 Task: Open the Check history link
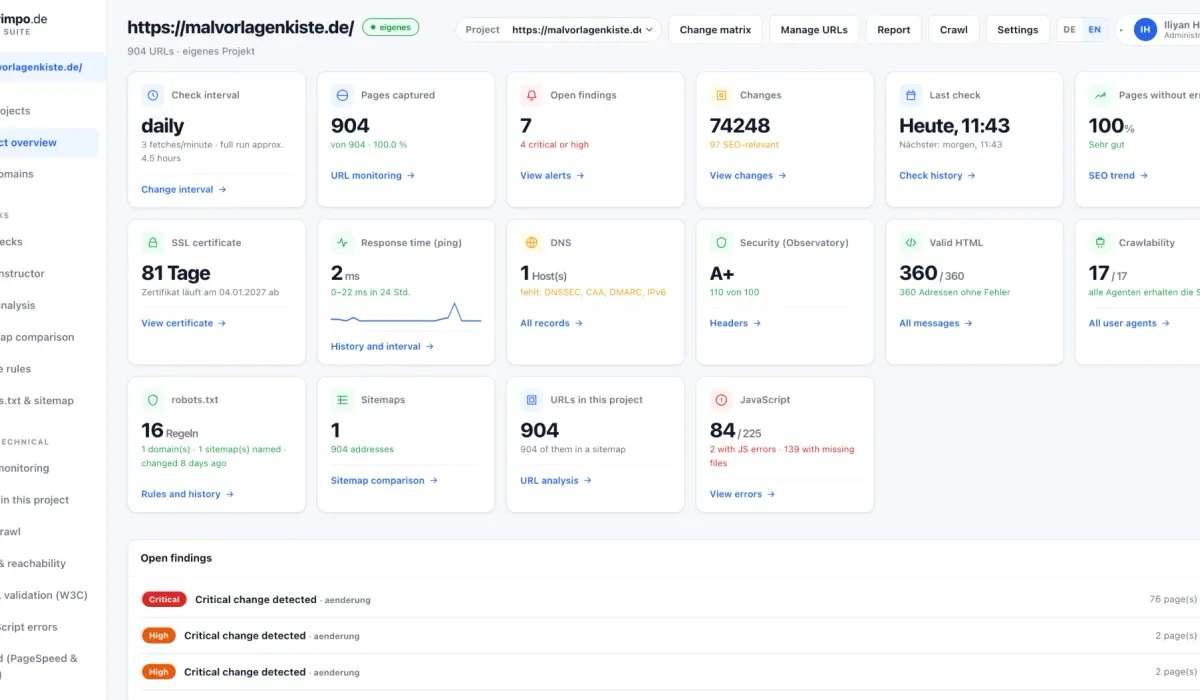coord(937,175)
